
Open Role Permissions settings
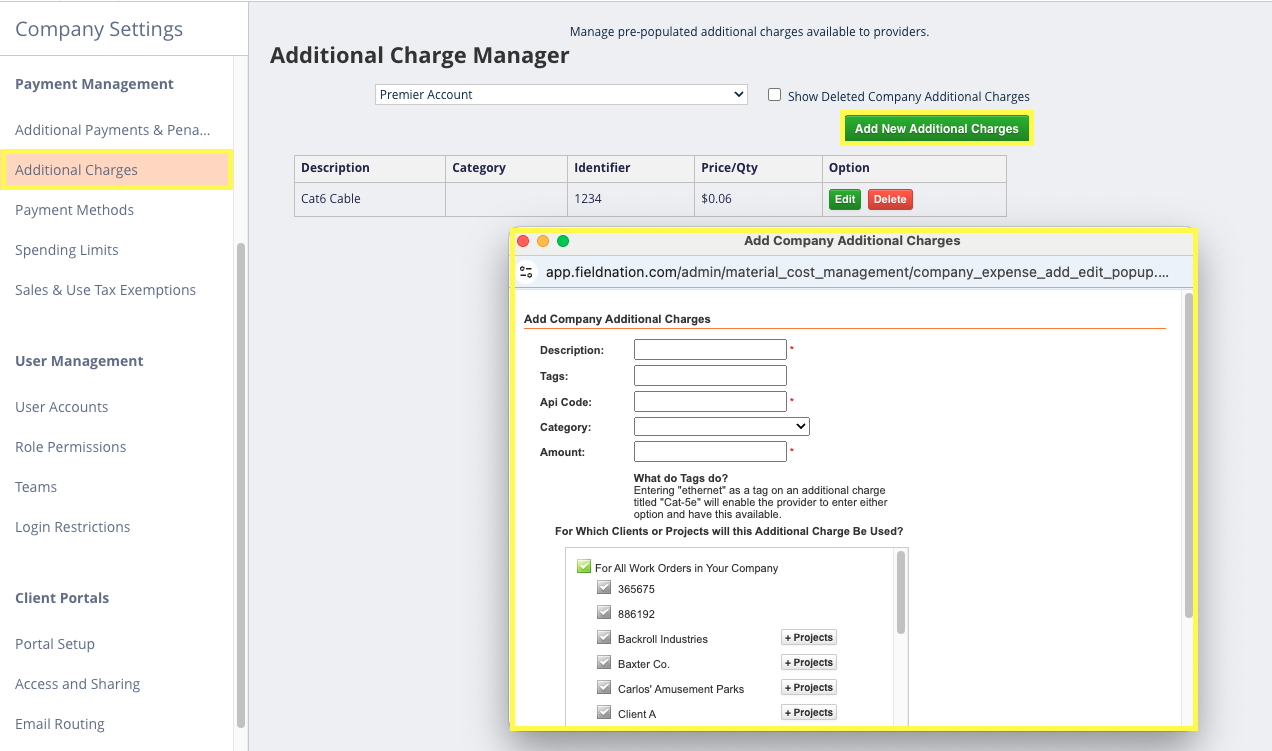click(71, 447)
